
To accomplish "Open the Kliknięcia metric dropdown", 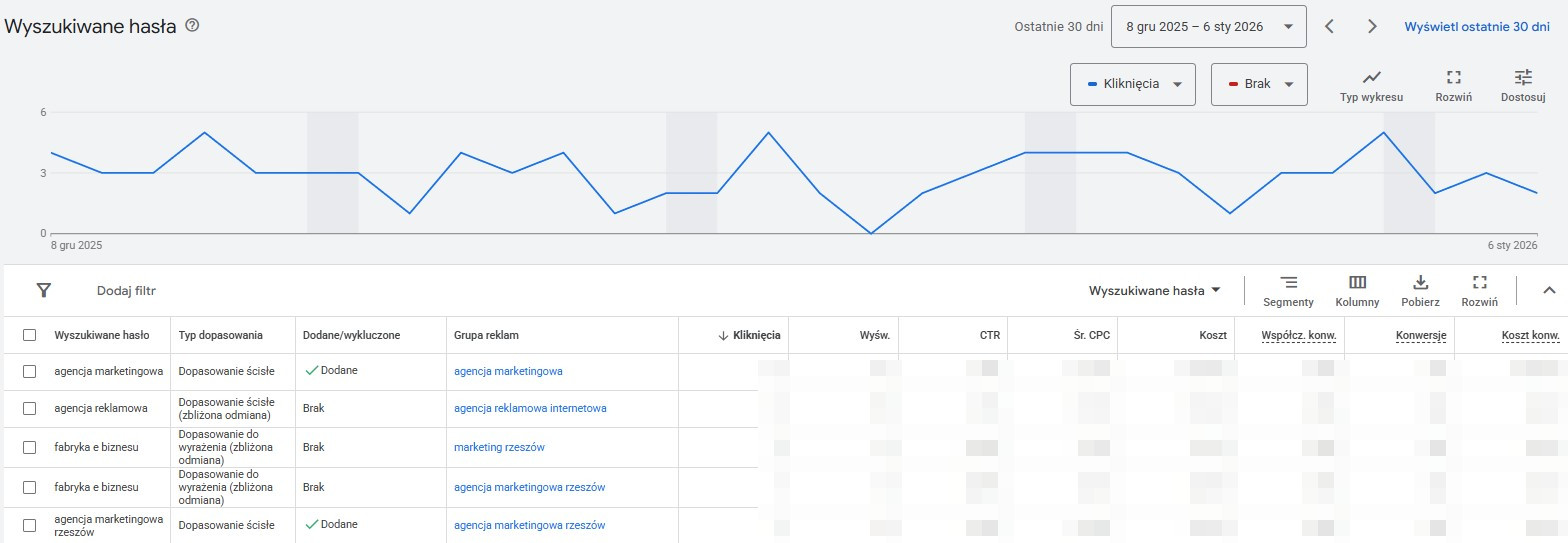I will click(x=1132, y=84).
